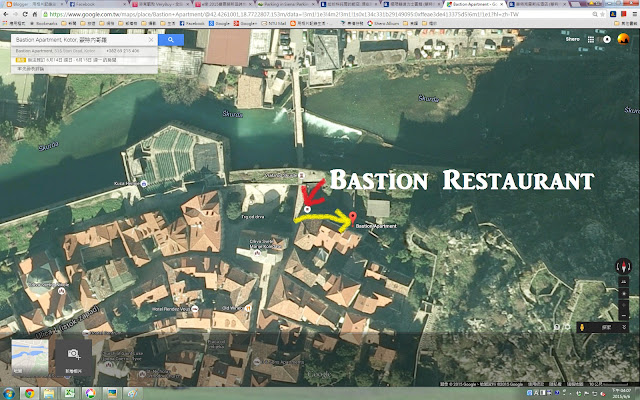Open the Chrome menu button
The width and height of the screenshot is (640, 400).
click(x=634, y=14)
